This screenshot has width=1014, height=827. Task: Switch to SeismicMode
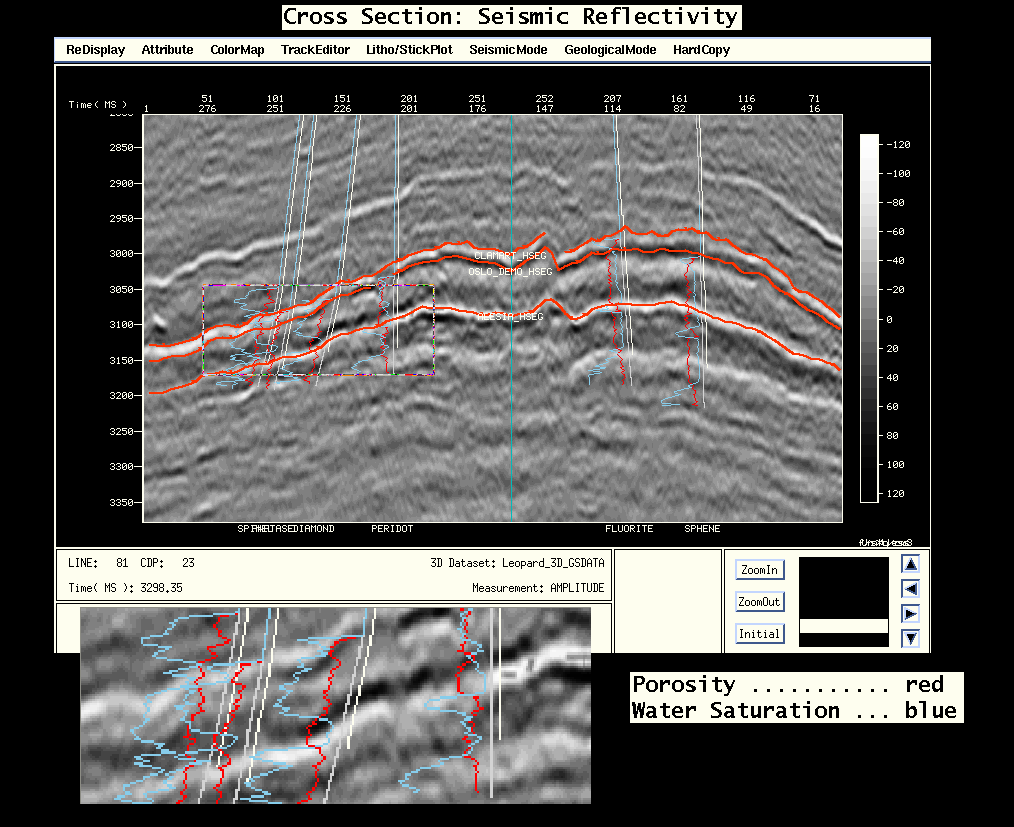pos(508,50)
